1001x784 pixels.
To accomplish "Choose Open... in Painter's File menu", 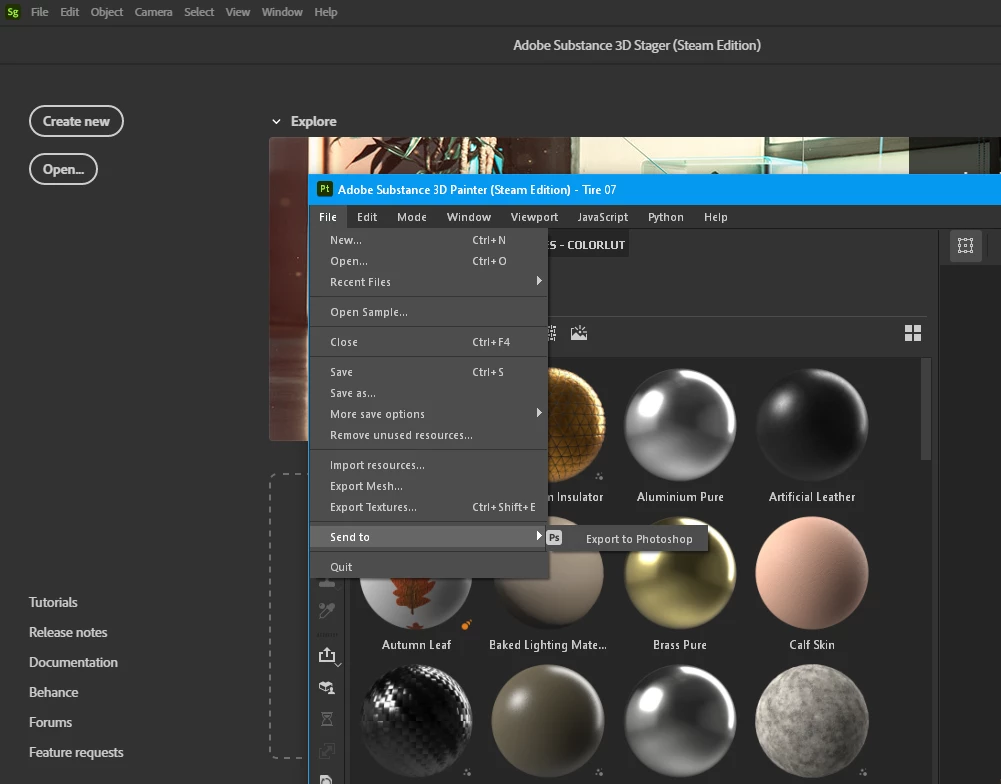I will click(x=428, y=261).
